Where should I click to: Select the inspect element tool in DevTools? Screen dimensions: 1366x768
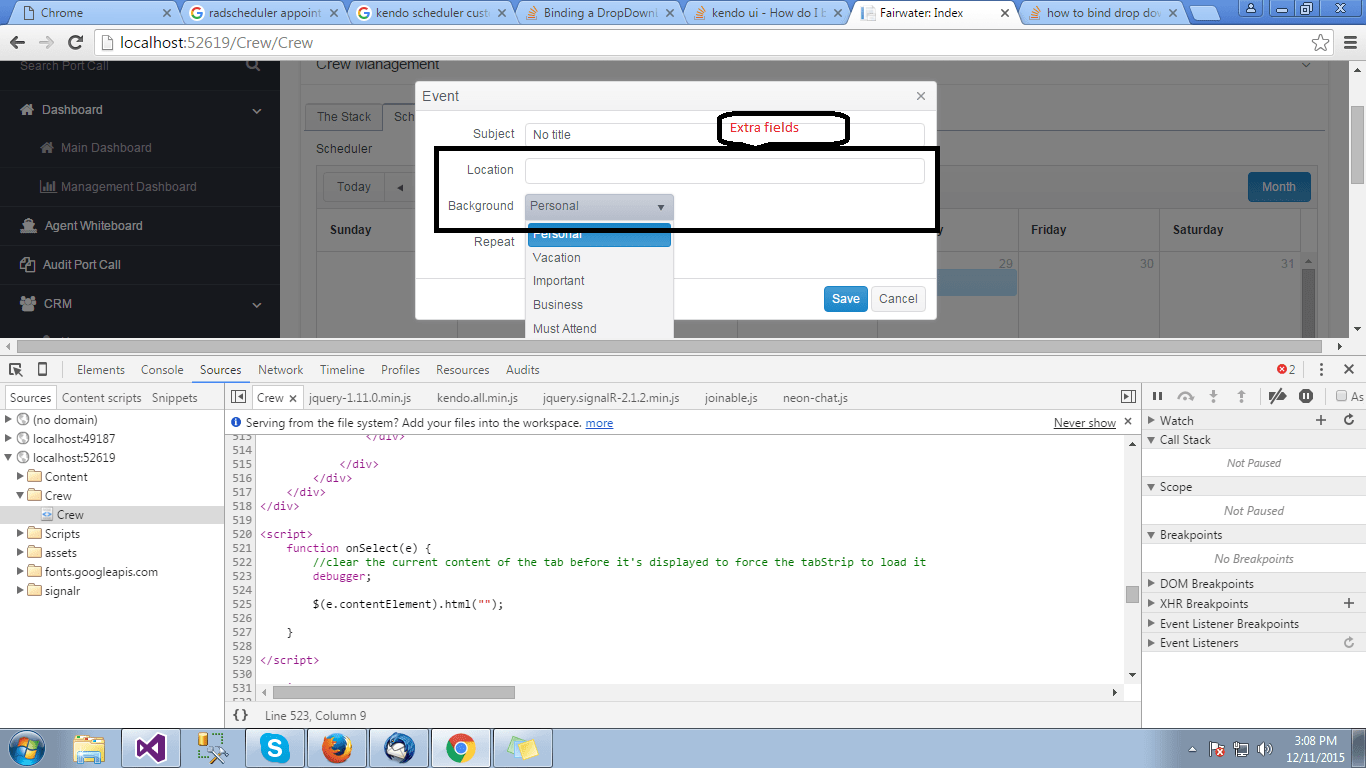14,369
